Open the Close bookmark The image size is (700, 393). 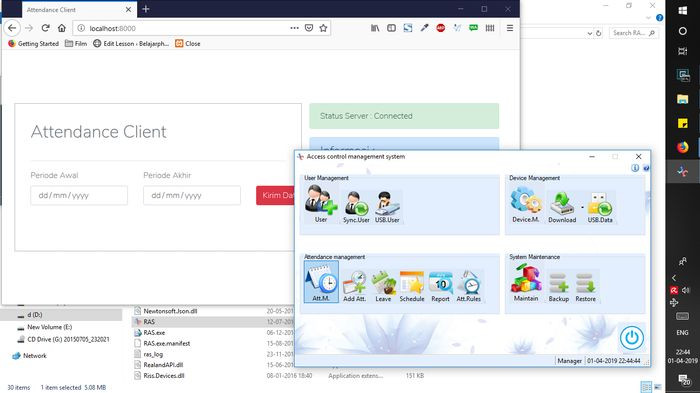188,43
